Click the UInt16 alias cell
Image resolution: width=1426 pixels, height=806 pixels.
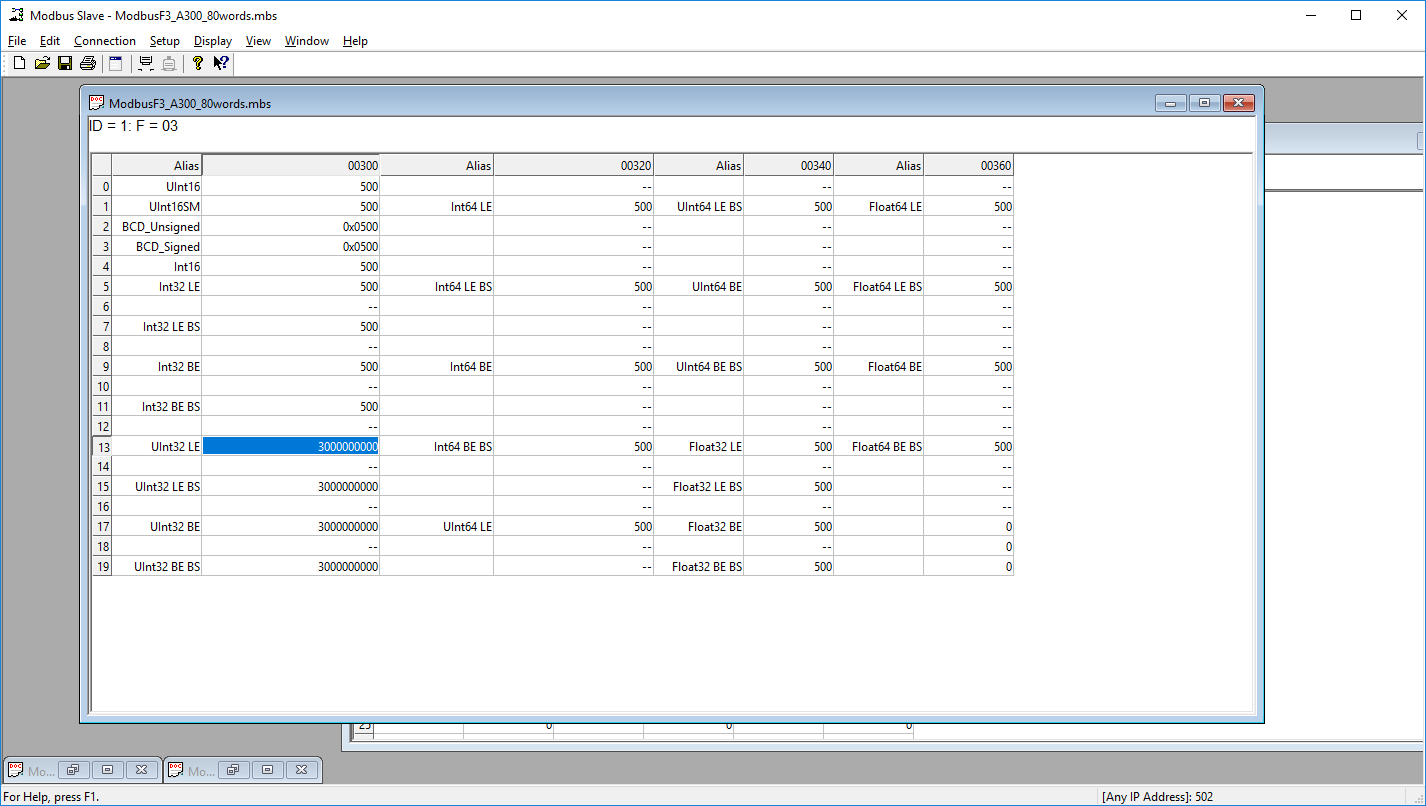point(157,186)
